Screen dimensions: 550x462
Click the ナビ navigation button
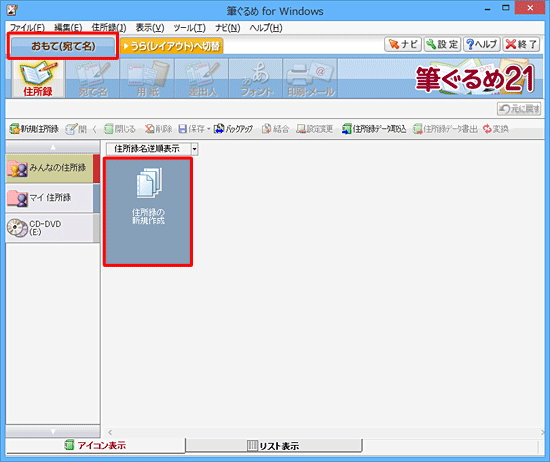pos(403,44)
